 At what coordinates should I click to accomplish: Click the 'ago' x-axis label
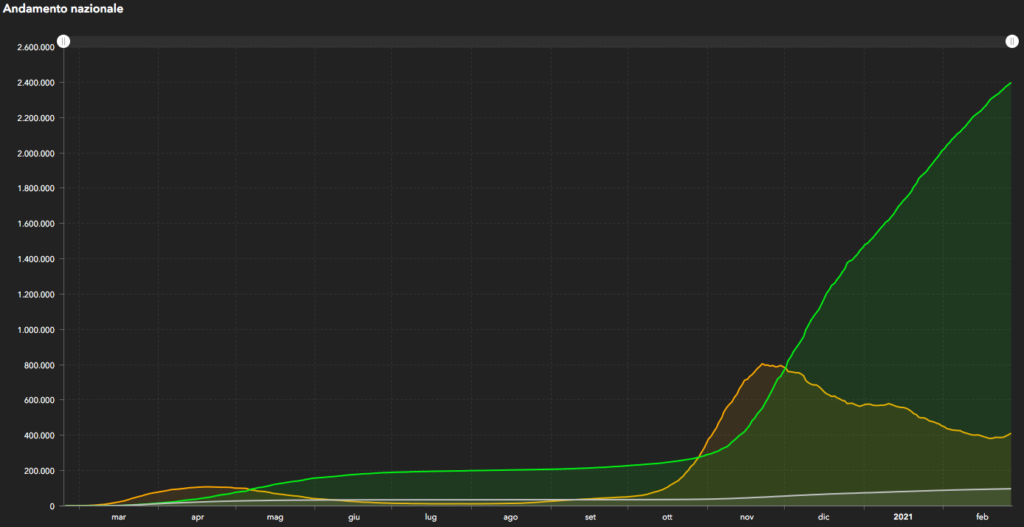tap(510, 517)
